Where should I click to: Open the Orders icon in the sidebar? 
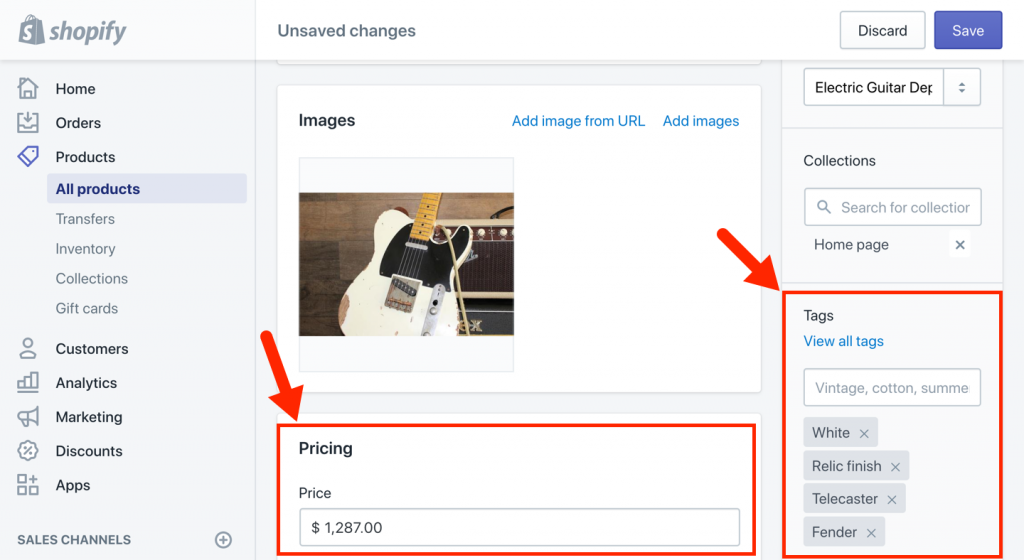[28, 123]
